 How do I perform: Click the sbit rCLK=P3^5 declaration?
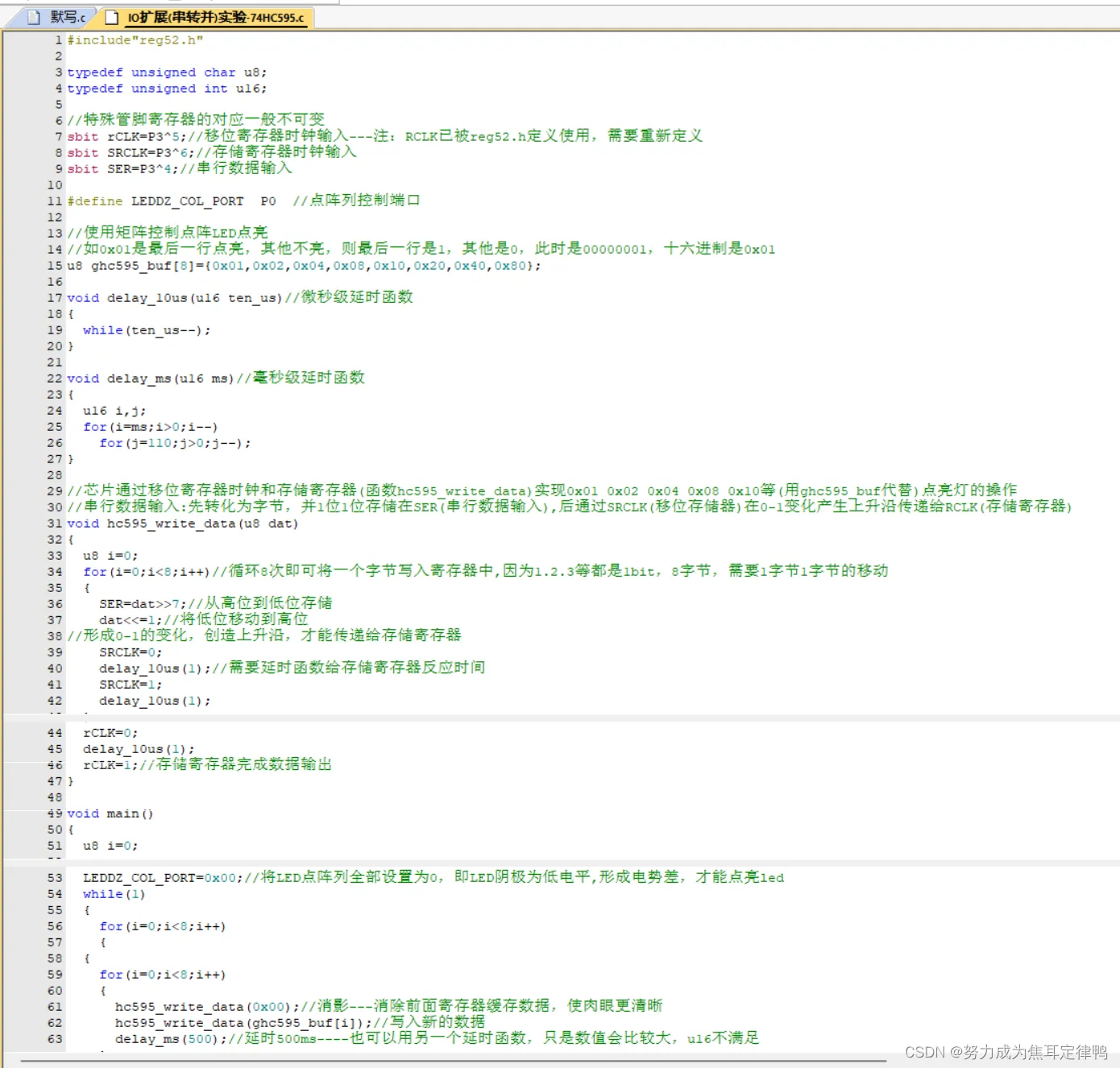127,137
